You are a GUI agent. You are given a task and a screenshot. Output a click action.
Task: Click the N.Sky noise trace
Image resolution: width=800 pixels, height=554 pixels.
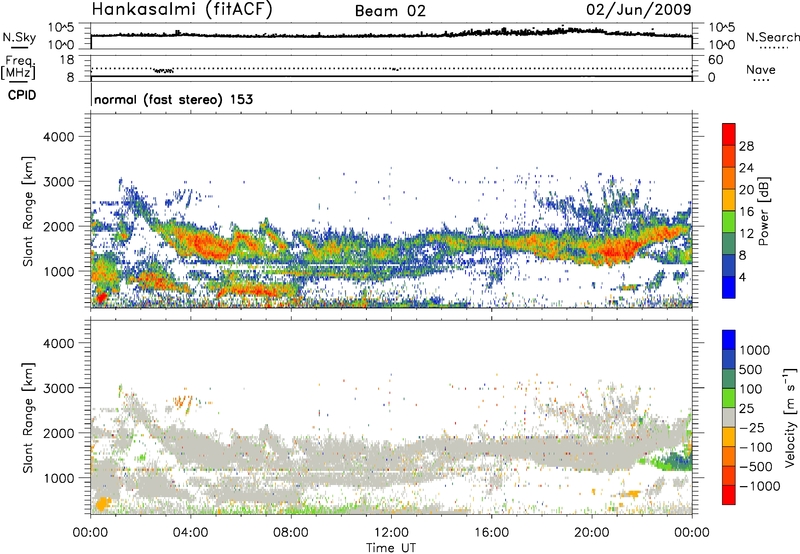(x=391, y=34)
